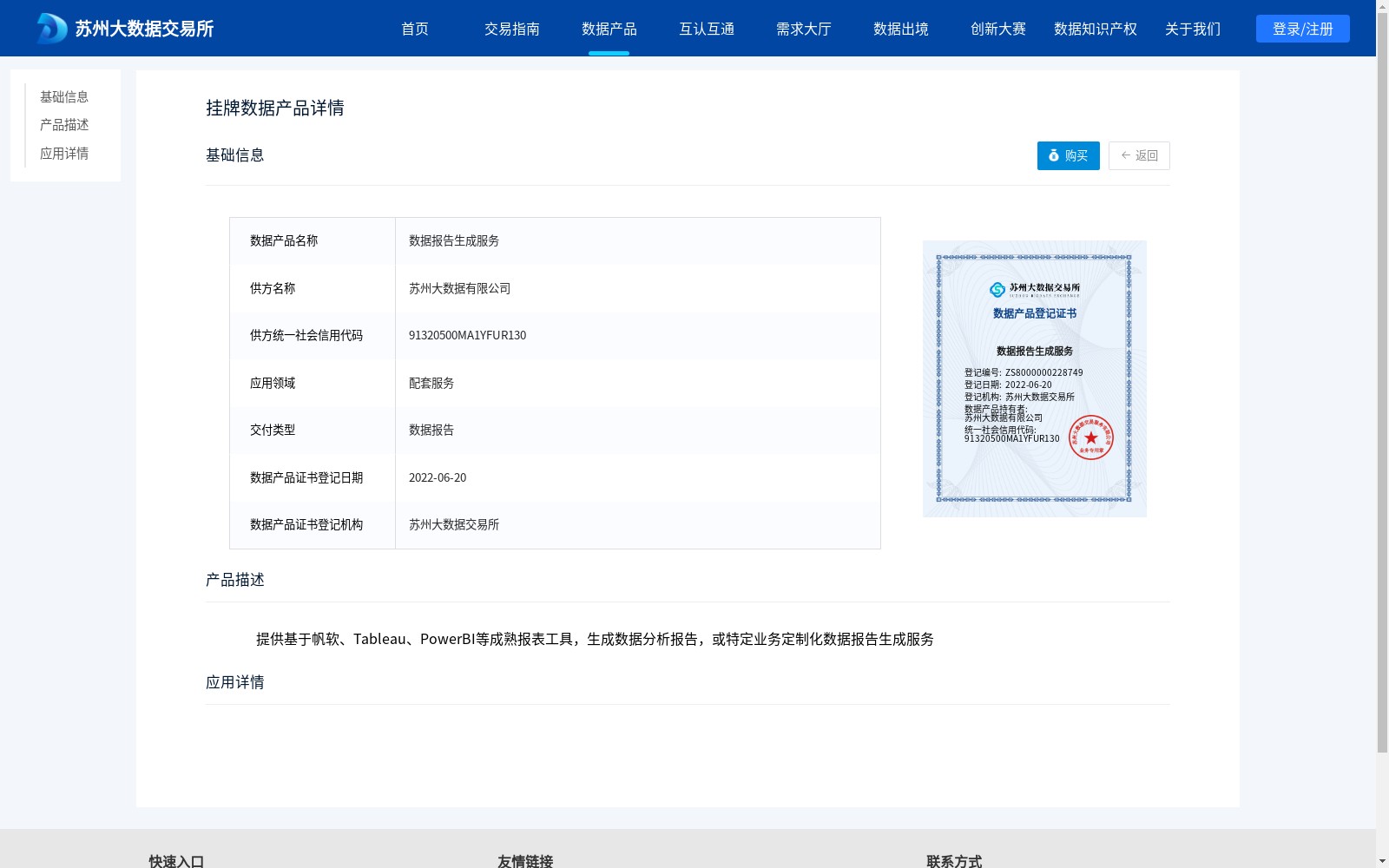Select credit code 91320500MA1YFUR130 in table
The width and height of the screenshot is (1389, 868).
pos(467,335)
